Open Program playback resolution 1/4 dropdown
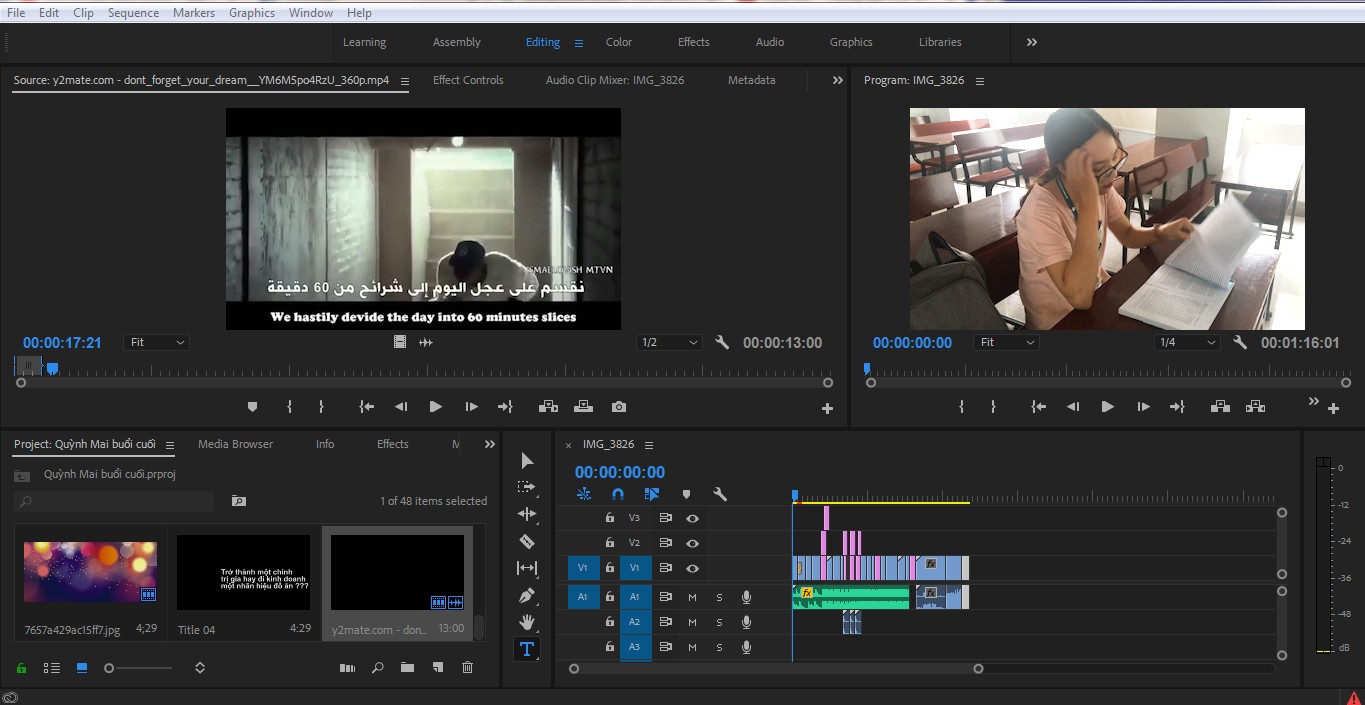This screenshot has height=705, width=1365. pyautogui.click(x=1187, y=342)
